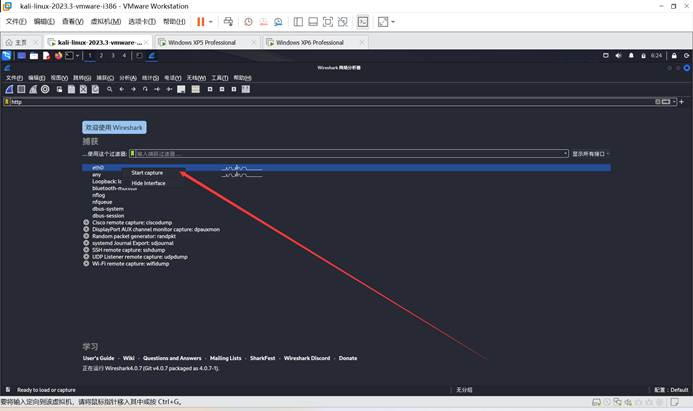Click the stop capture square toolbar icon
Viewport: 693px width, 411px height.
coord(21,89)
